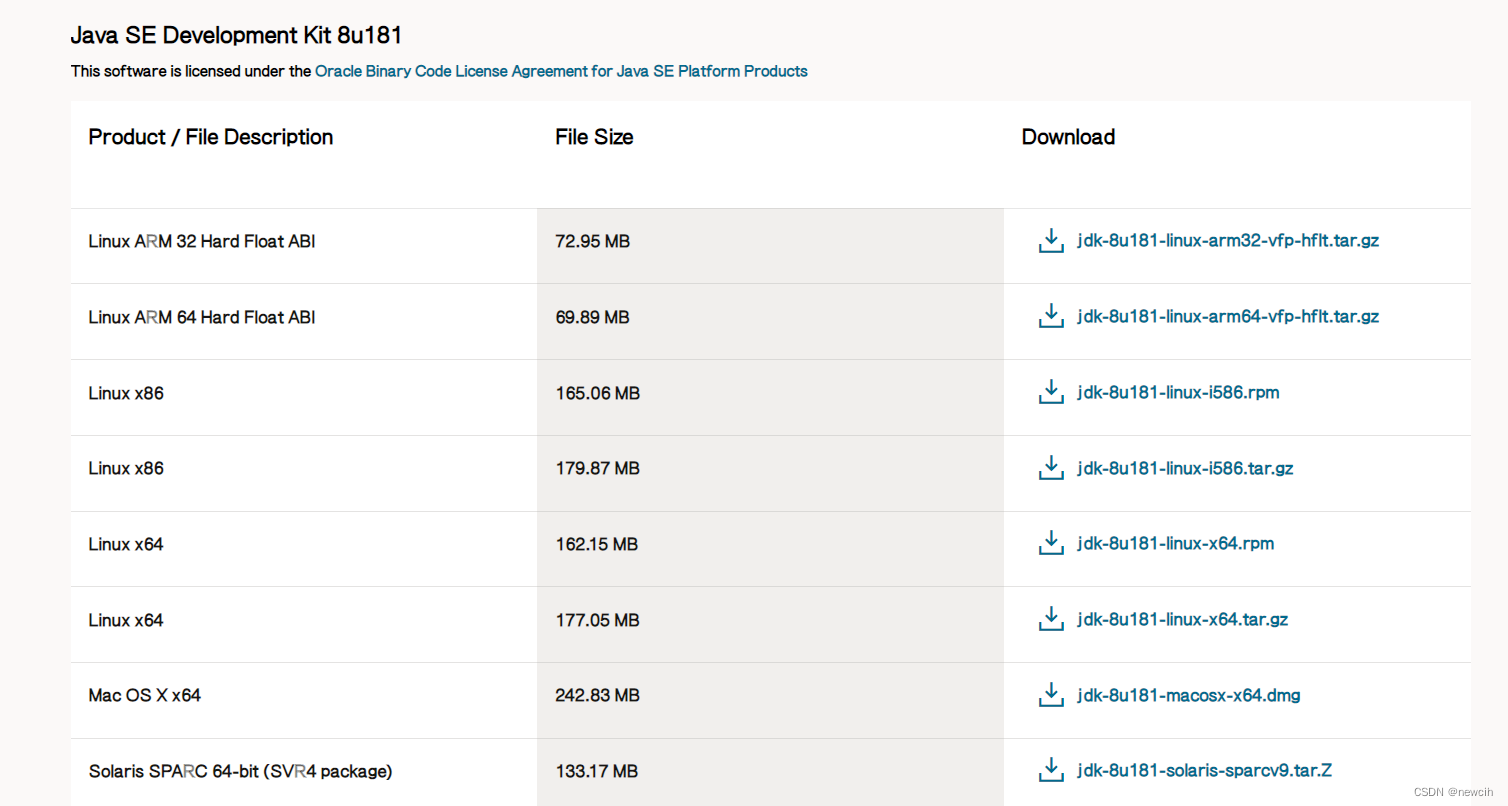Select Solaris SPARC 64-bit (SVR4 package) text
The width and height of the screenshot is (1508, 806).
[x=240, y=771]
